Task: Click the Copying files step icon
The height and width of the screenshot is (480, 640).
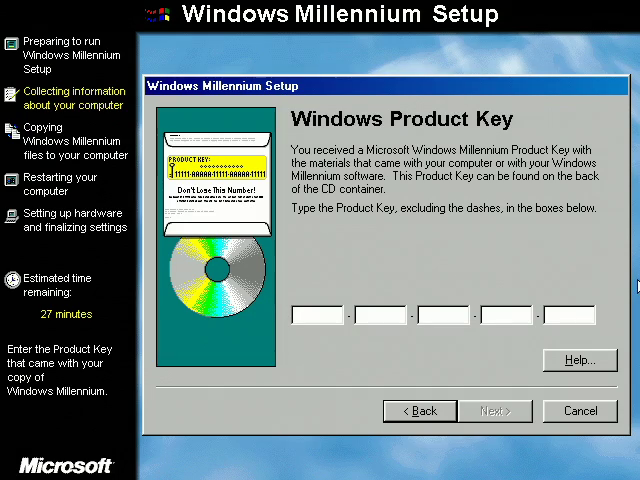Action: point(12,131)
